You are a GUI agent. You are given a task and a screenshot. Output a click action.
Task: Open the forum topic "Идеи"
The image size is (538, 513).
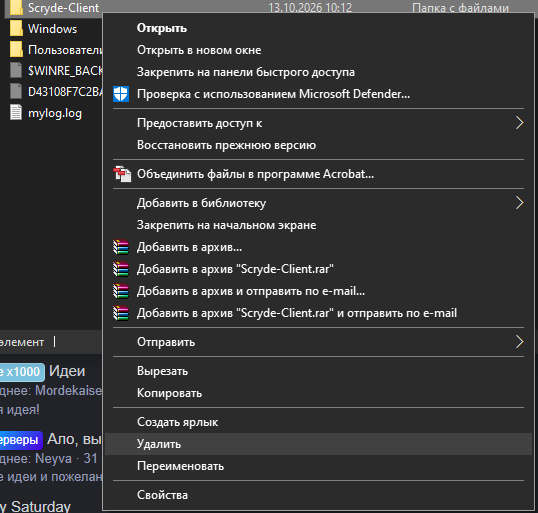[67, 371]
